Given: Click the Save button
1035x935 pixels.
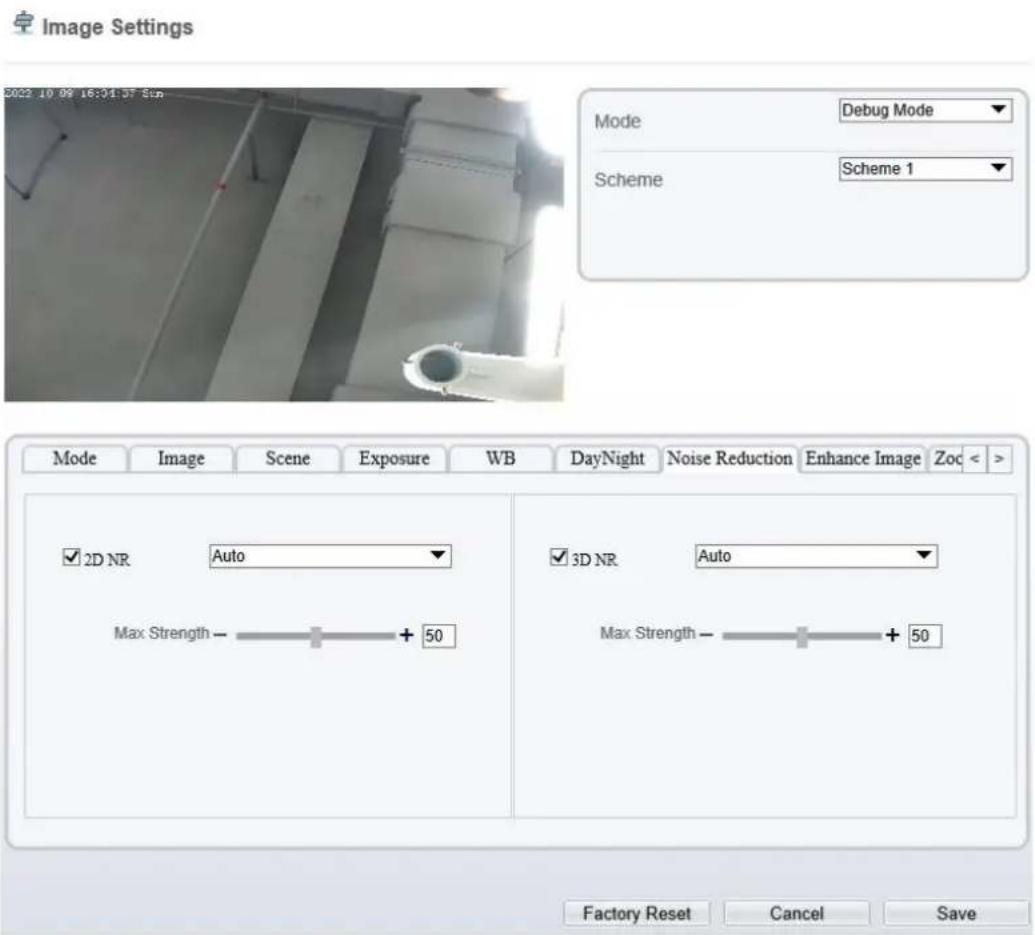Looking at the screenshot, I should pyautogui.click(x=956, y=914).
